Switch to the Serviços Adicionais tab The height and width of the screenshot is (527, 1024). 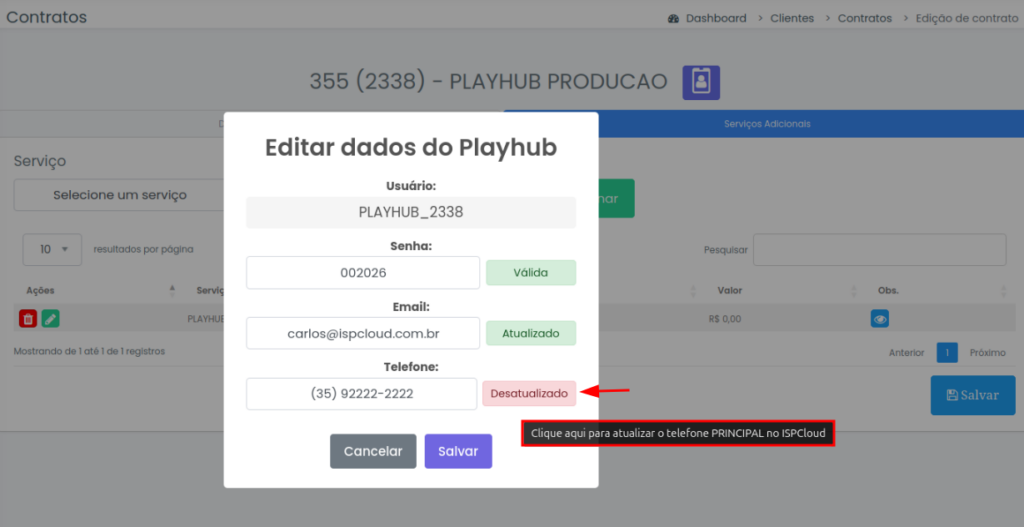click(x=767, y=123)
